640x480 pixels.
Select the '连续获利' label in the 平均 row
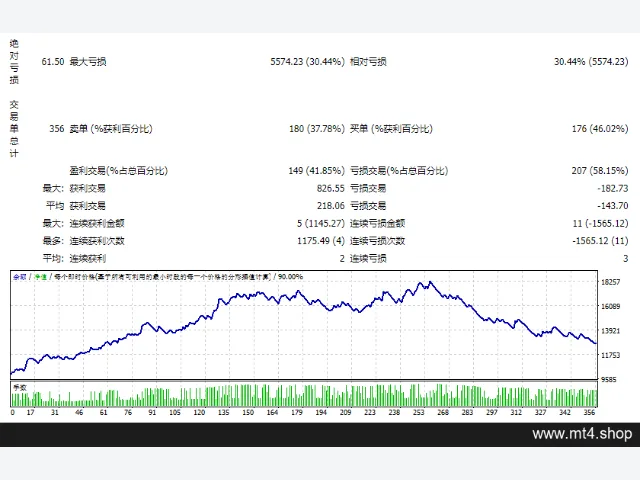pos(88,258)
